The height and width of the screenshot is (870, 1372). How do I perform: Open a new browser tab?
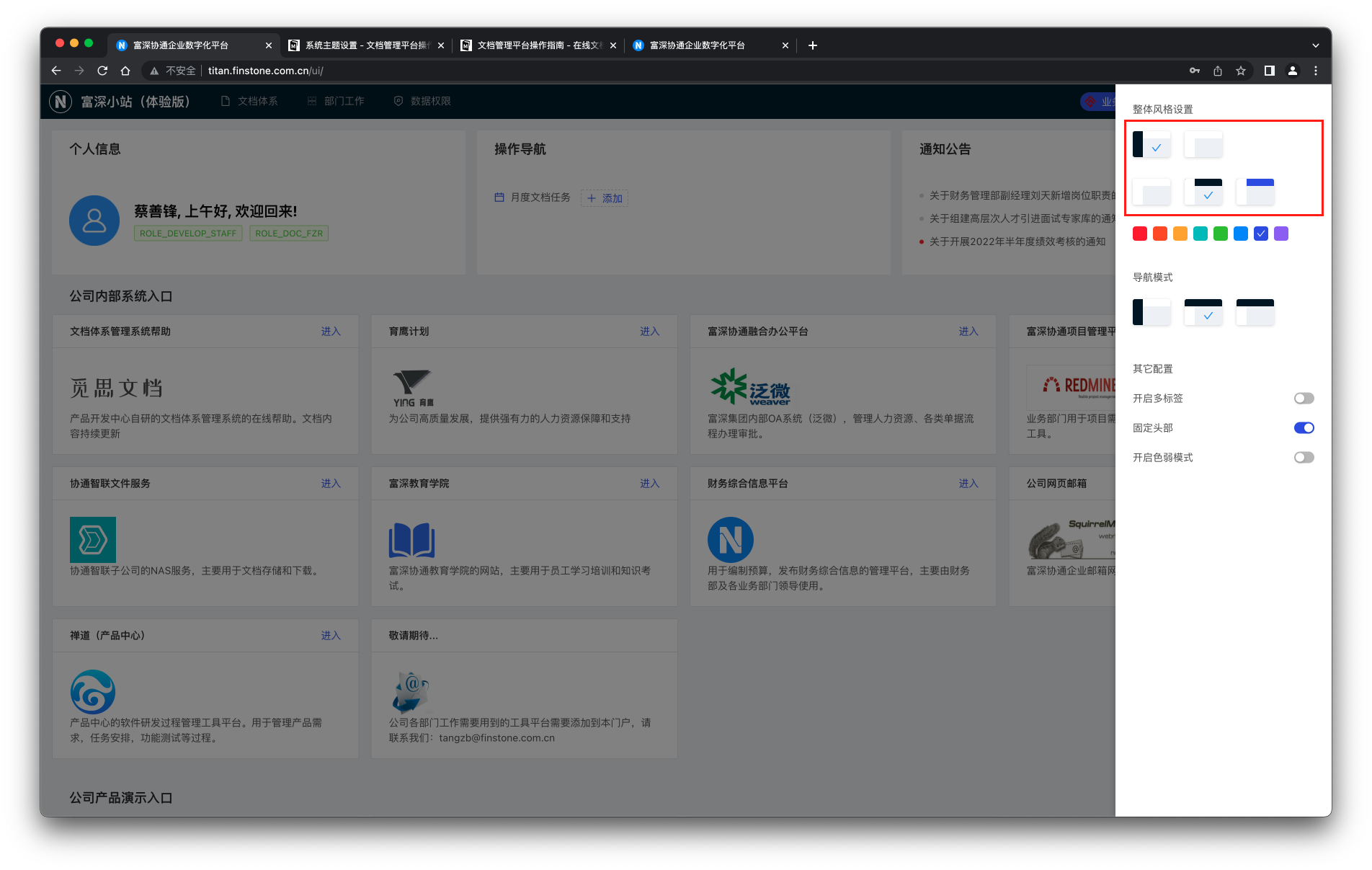tap(813, 45)
